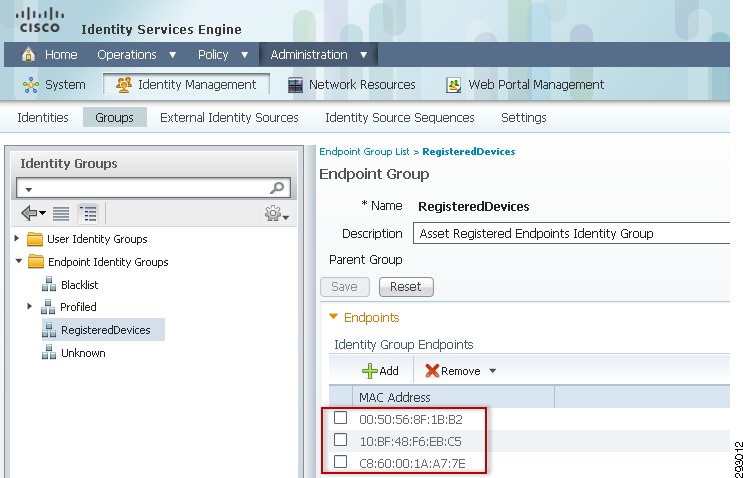Screen dimensions: 743x478
Task: Click the Remove button label
Action: pyautogui.click(x=461, y=371)
